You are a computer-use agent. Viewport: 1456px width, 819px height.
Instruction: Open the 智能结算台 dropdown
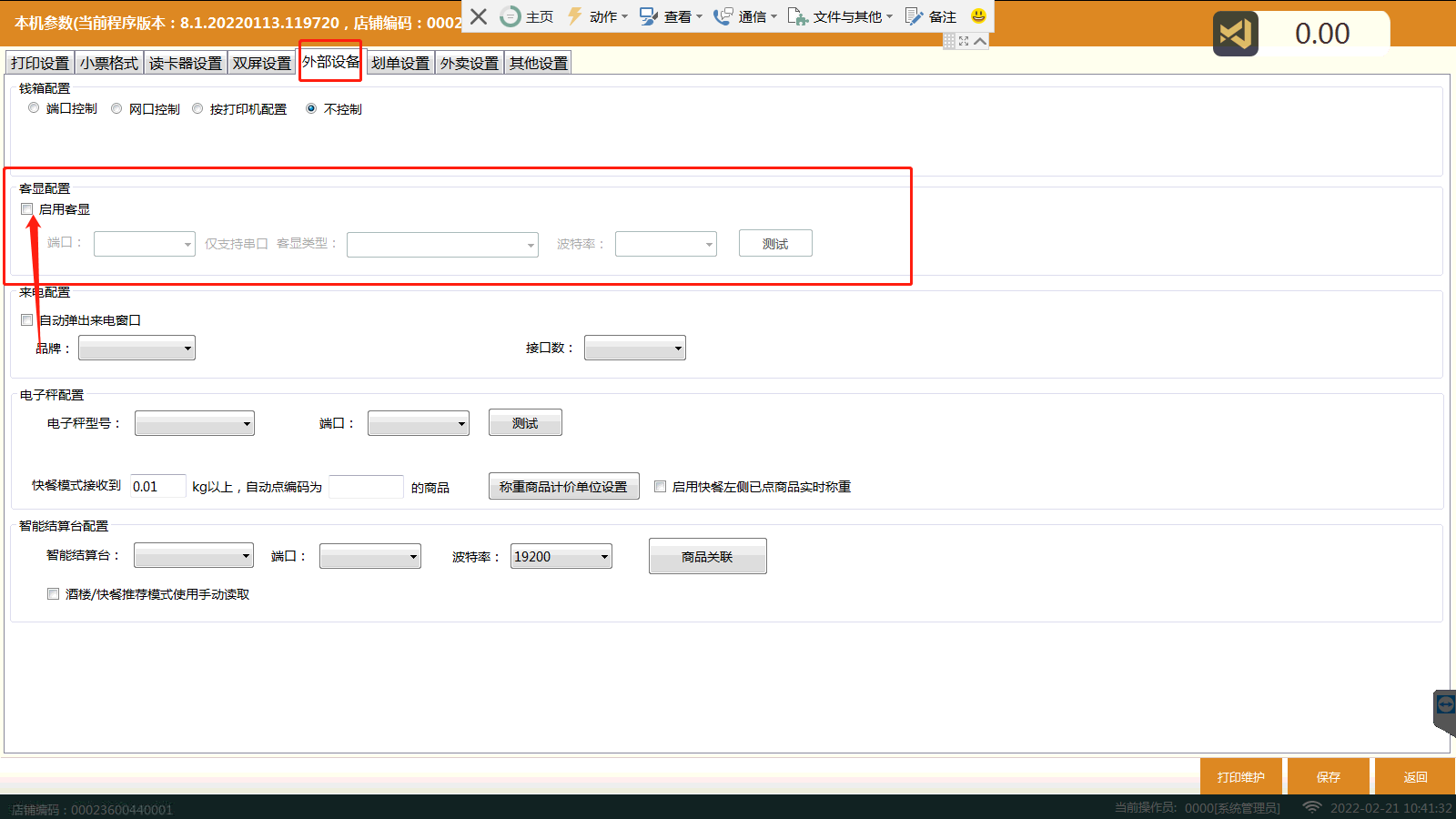click(x=194, y=555)
